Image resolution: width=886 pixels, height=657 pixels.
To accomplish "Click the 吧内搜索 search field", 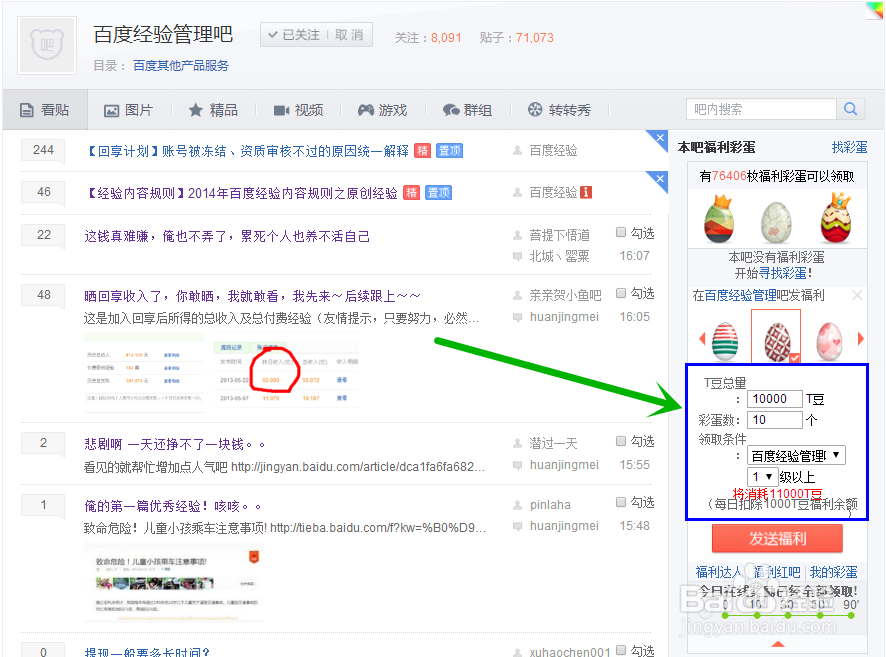I will click(761, 109).
